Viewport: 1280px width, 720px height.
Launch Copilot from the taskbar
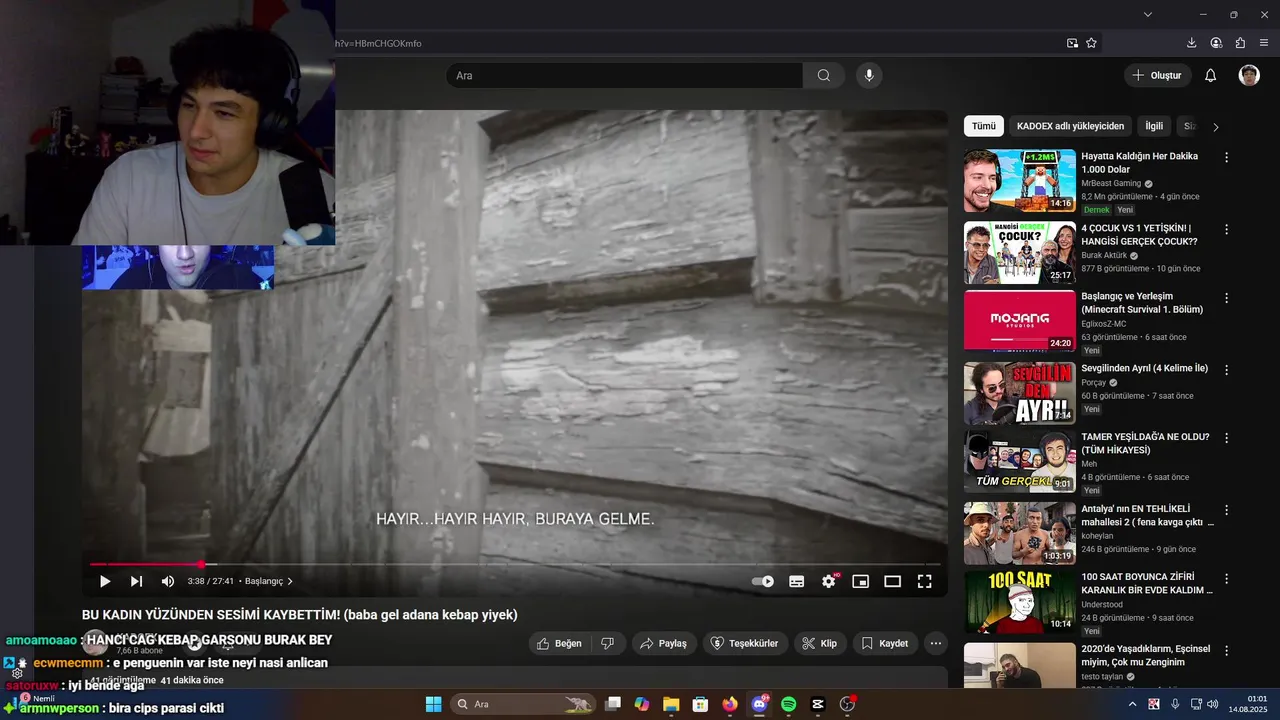click(642, 704)
